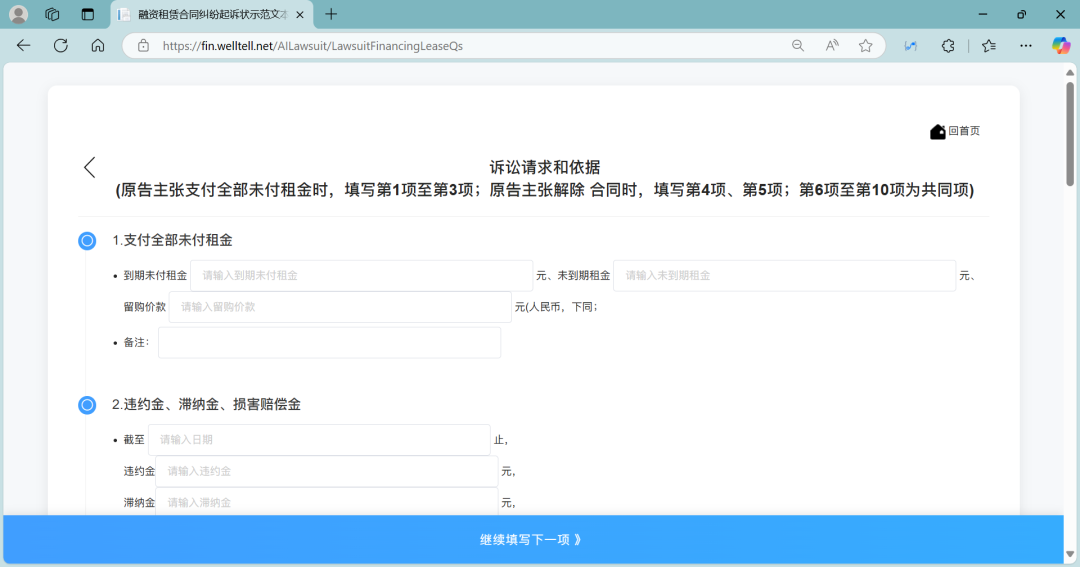This screenshot has height=567, width=1080.
Task: Open the browser settings and more menu
Action: click(1025, 45)
